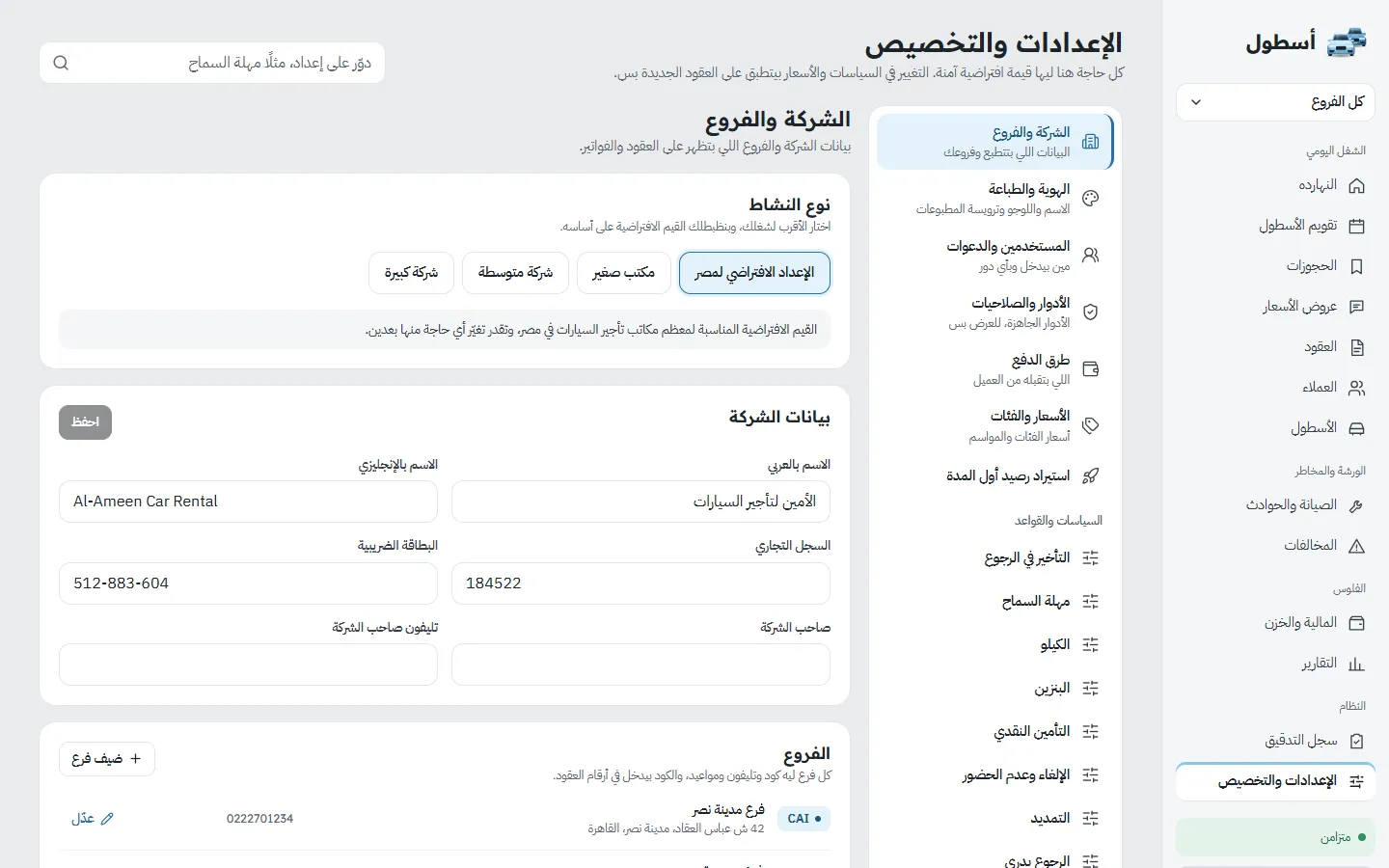
Task: Select مكتب صغير activity type
Action: (623, 273)
